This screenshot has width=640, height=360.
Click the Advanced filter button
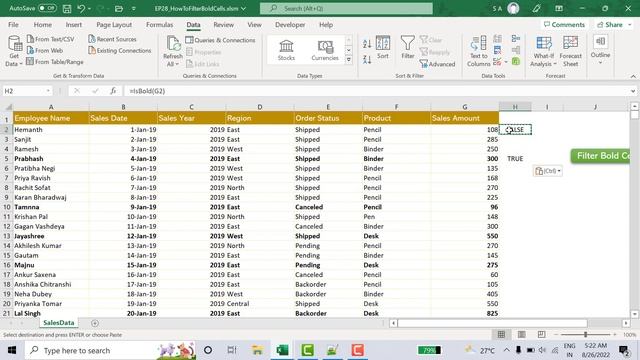(437, 64)
